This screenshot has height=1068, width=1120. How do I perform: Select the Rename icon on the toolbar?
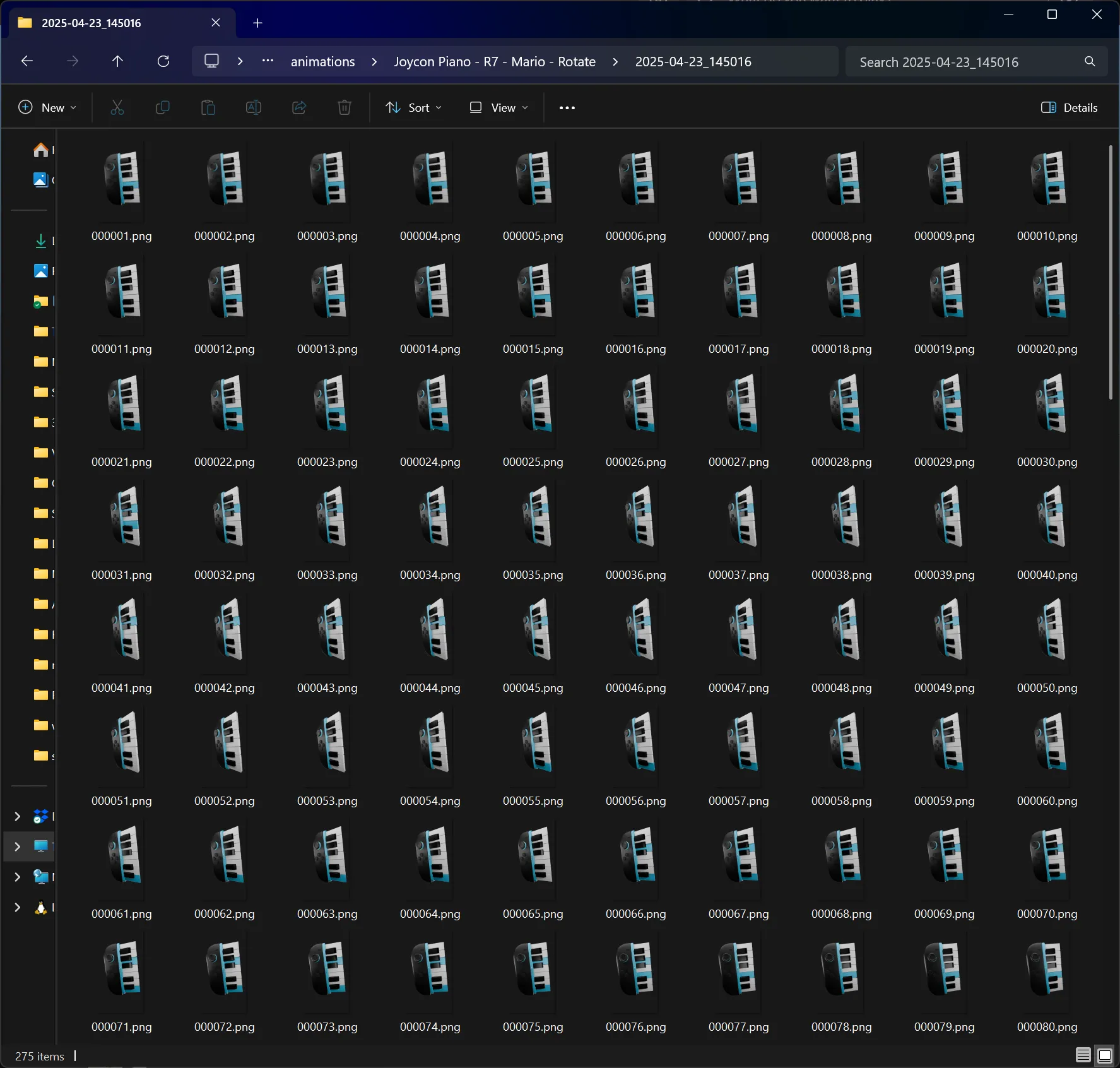254,107
